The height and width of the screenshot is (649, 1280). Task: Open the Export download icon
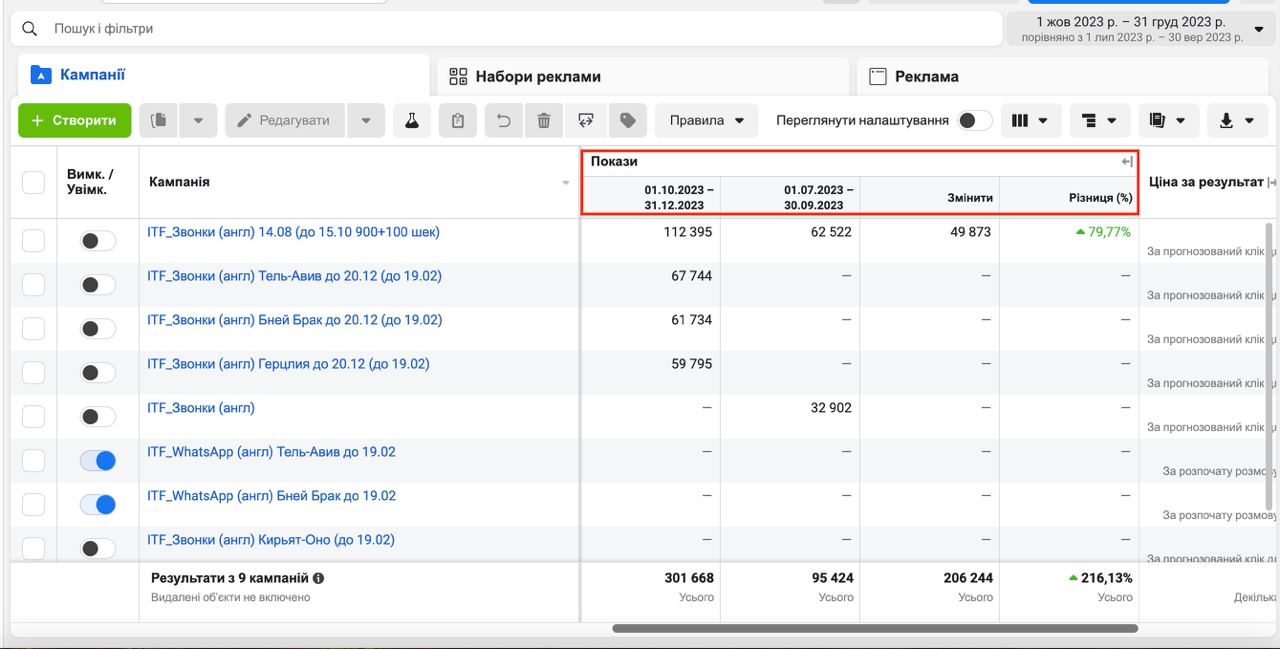pos(1237,120)
